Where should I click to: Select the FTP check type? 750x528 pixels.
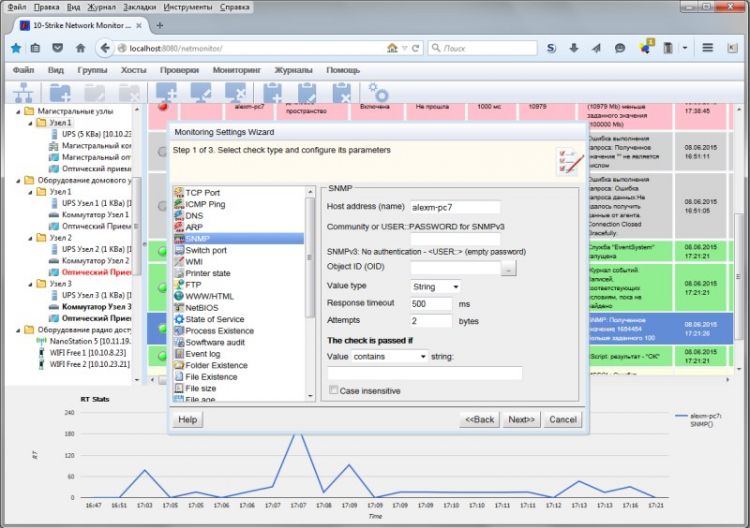click(193, 284)
